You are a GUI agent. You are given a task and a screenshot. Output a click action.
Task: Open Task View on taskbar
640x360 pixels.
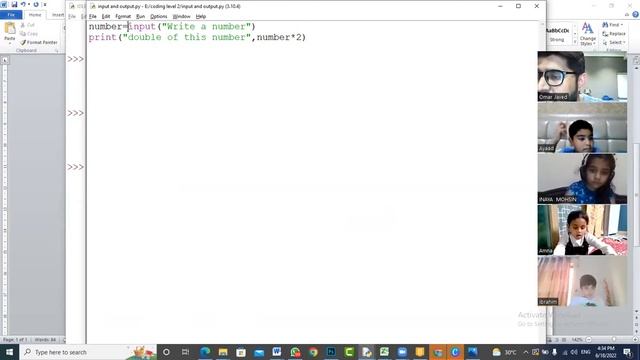tap(185, 352)
